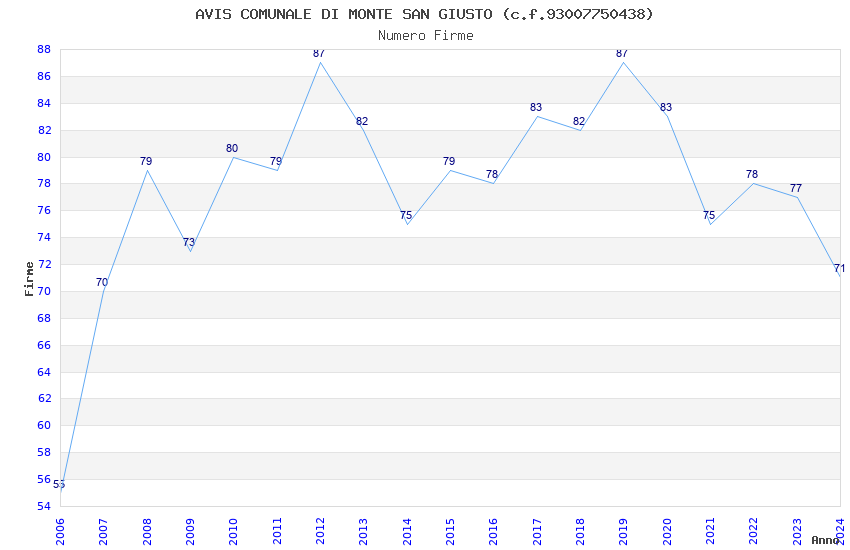Click the data point value 71 for 2024
This screenshot has width=850, height=550.
[x=839, y=268]
